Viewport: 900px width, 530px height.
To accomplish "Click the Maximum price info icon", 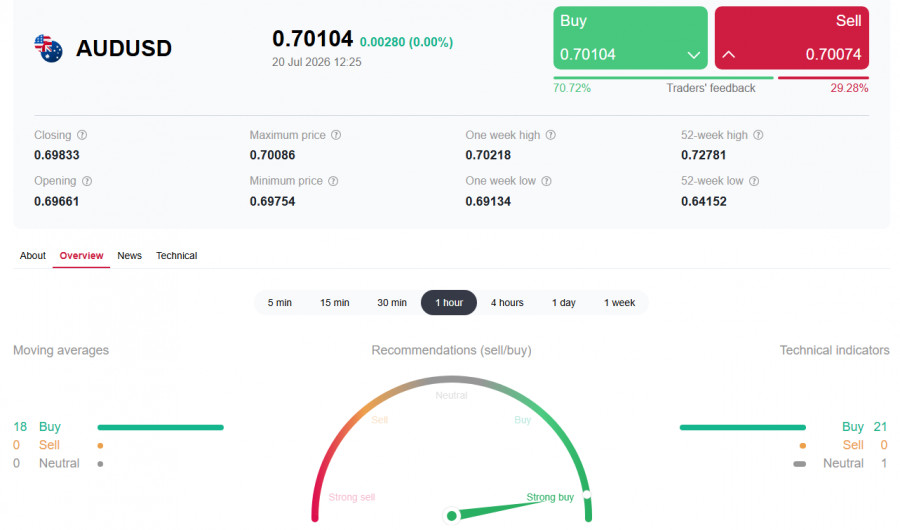I will pyautogui.click(x=336, y=135).
